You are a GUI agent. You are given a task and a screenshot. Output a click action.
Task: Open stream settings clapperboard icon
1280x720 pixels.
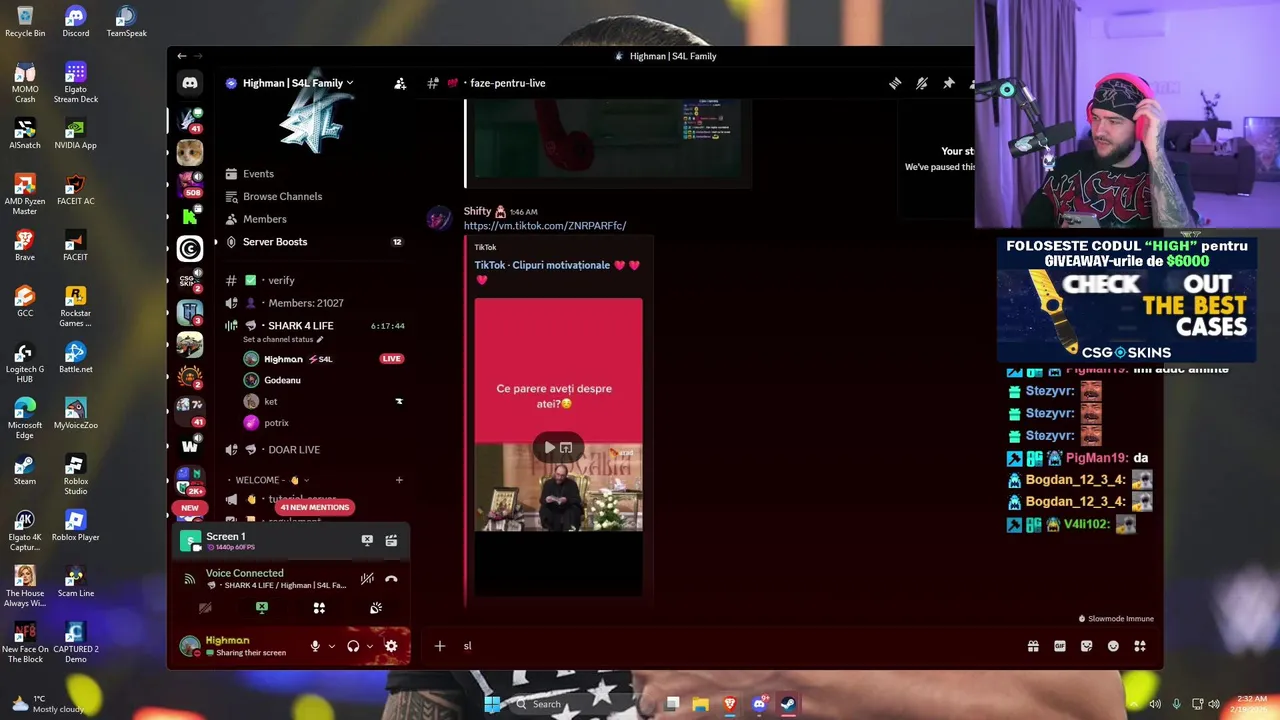pos(391,540)
